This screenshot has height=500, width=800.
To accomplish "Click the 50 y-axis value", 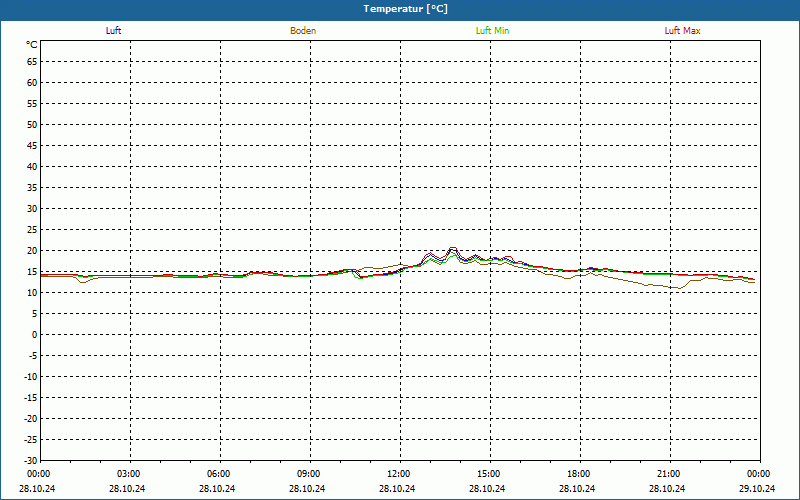I will pos(32,124).
